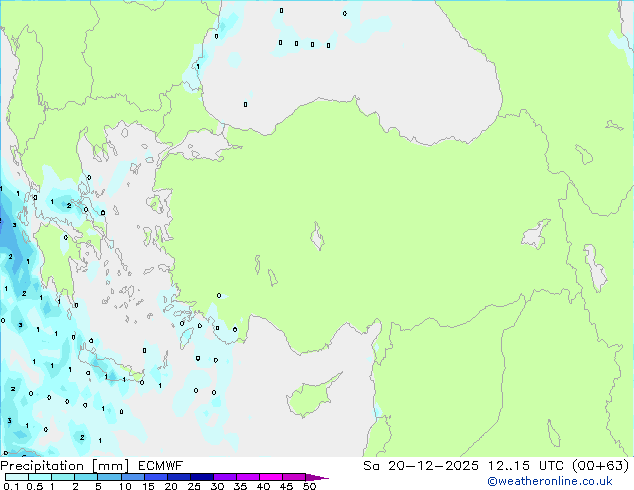This screenshot has width=634, height=490.
Task: Select the 45–50 mm legend color swatch
Action: coord(294,477)
